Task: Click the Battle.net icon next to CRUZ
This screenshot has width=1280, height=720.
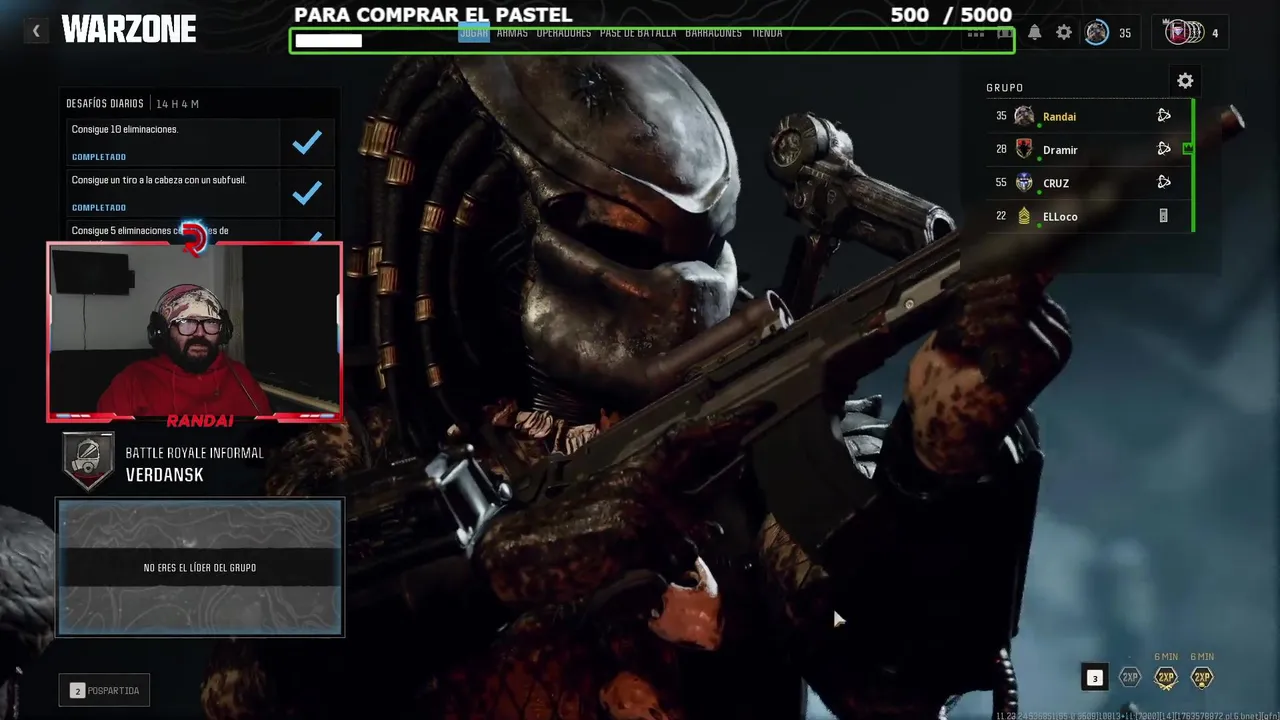Action: click(1164, 182)
